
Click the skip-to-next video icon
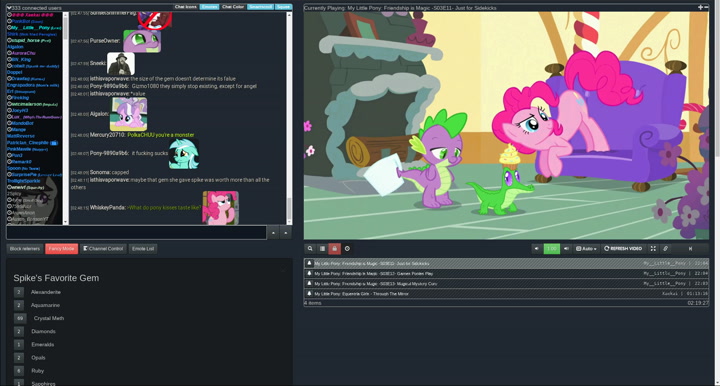(690, 248)
